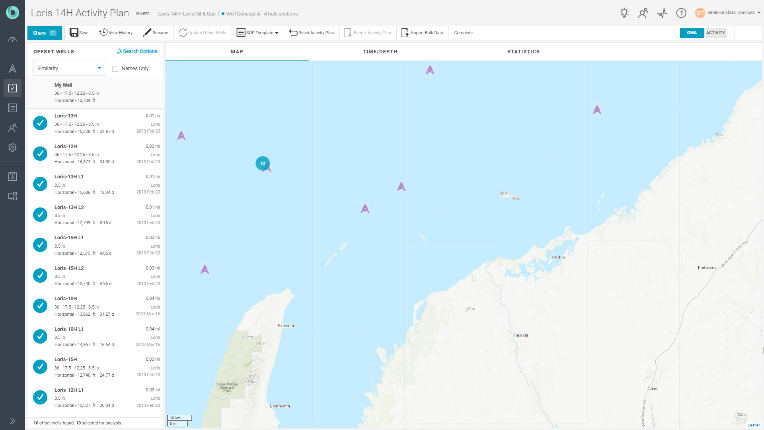This screenshot has height=430, width=764.
Task: Expand the left sidebar with double chevron
Action: pyautogui.click(x=12, y=421)
